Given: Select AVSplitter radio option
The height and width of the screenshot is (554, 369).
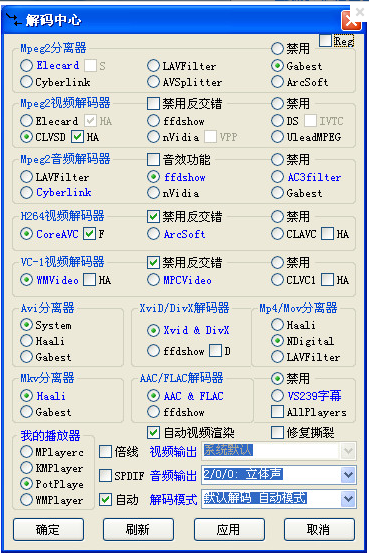Looking at the screenshot, I should click(153, 82).
